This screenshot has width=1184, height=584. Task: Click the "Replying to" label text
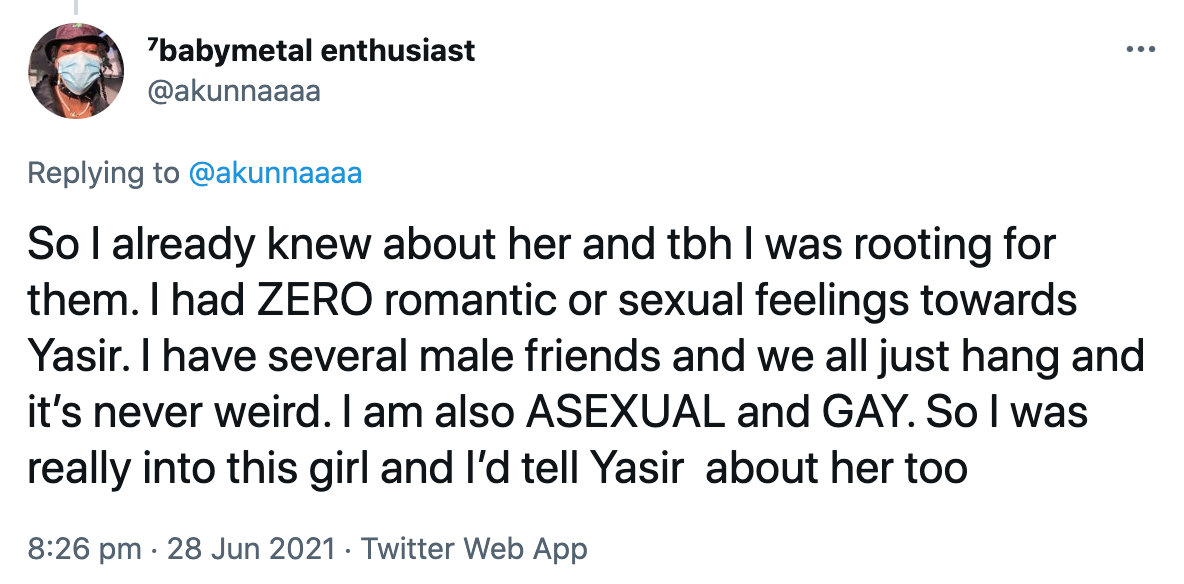pos(103,174)
